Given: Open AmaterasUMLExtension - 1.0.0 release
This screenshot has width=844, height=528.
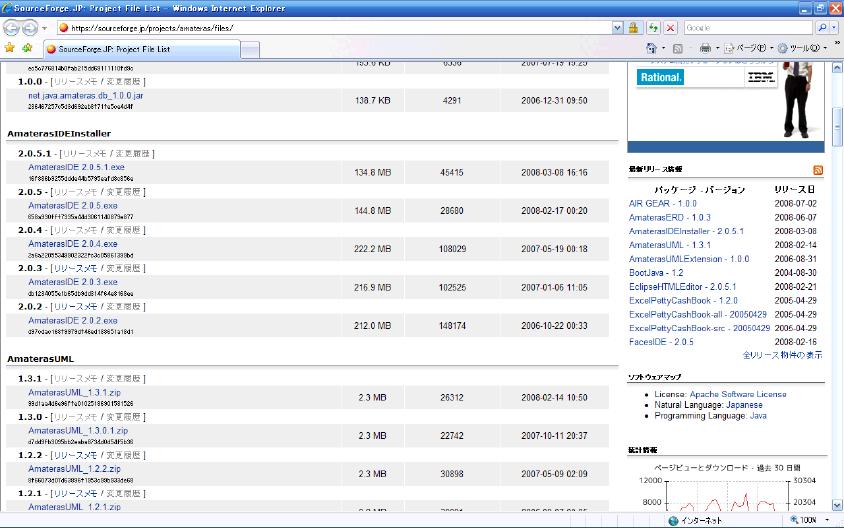Looking at the screenshot, I should pos(689,259).
